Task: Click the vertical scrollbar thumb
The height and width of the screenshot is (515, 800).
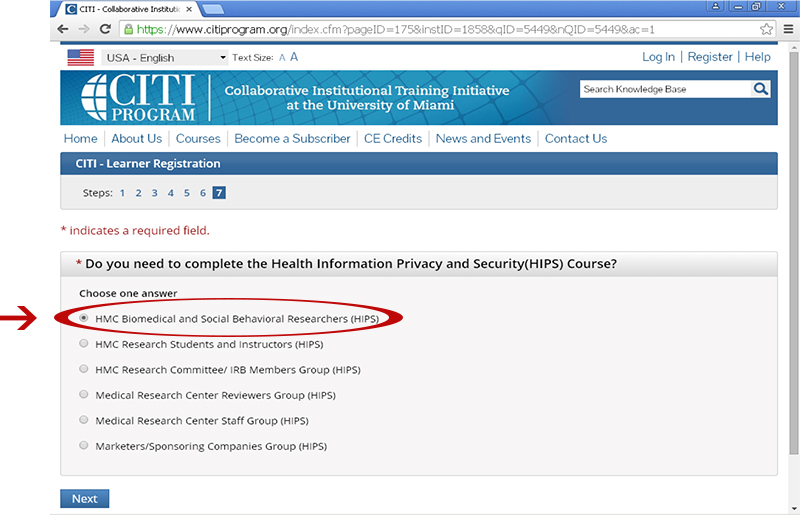Action: coord(793,252)
